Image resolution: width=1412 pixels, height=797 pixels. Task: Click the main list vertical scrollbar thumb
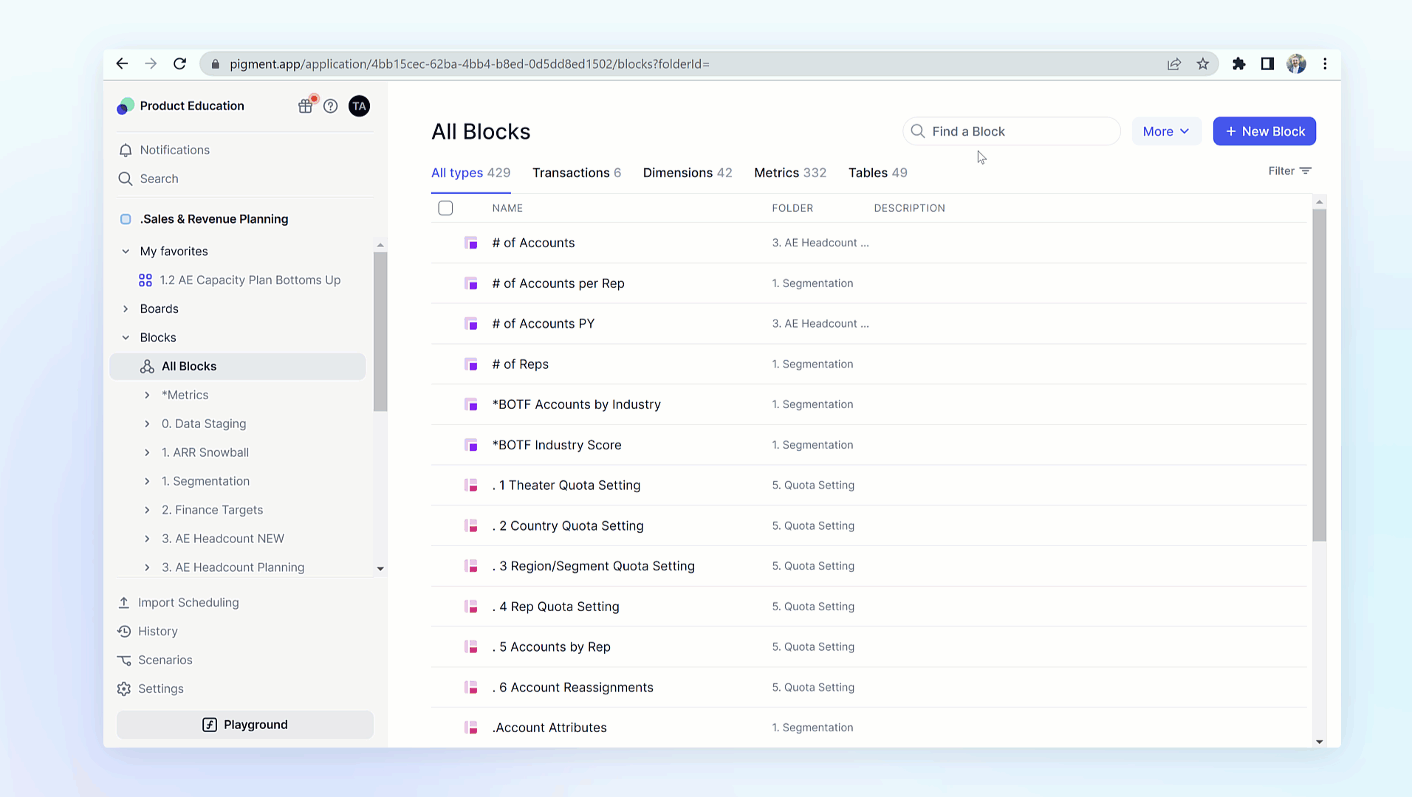coord(1319,375)
